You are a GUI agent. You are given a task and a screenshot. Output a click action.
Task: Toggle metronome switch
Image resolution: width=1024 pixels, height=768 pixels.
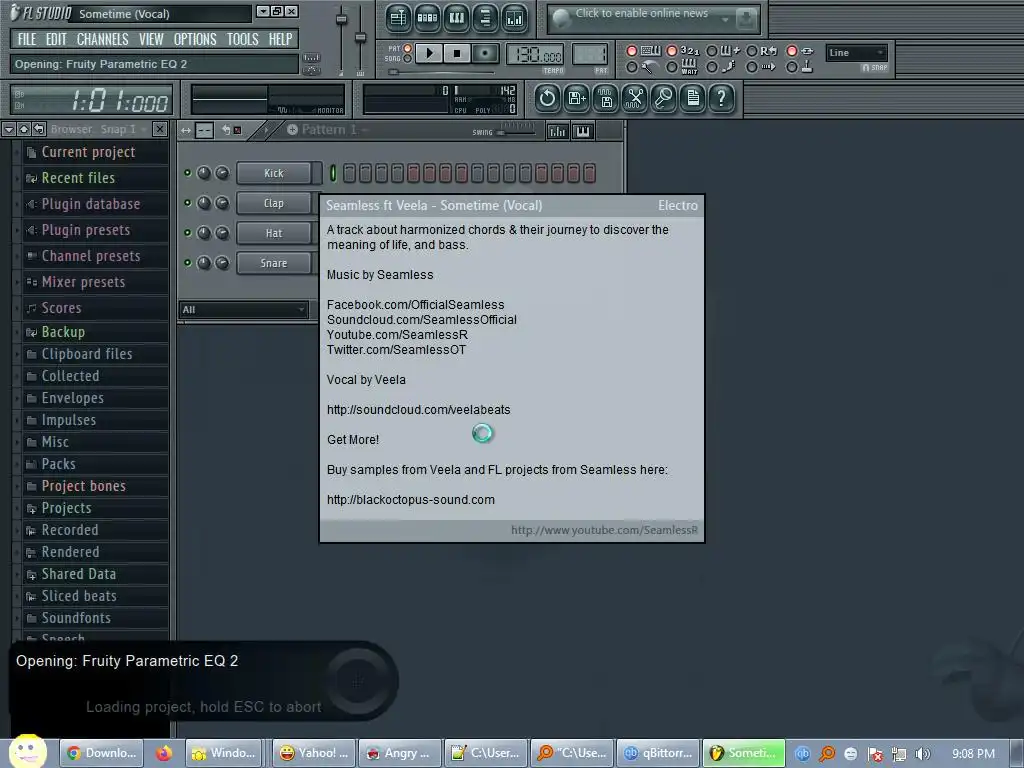point(632,67)
